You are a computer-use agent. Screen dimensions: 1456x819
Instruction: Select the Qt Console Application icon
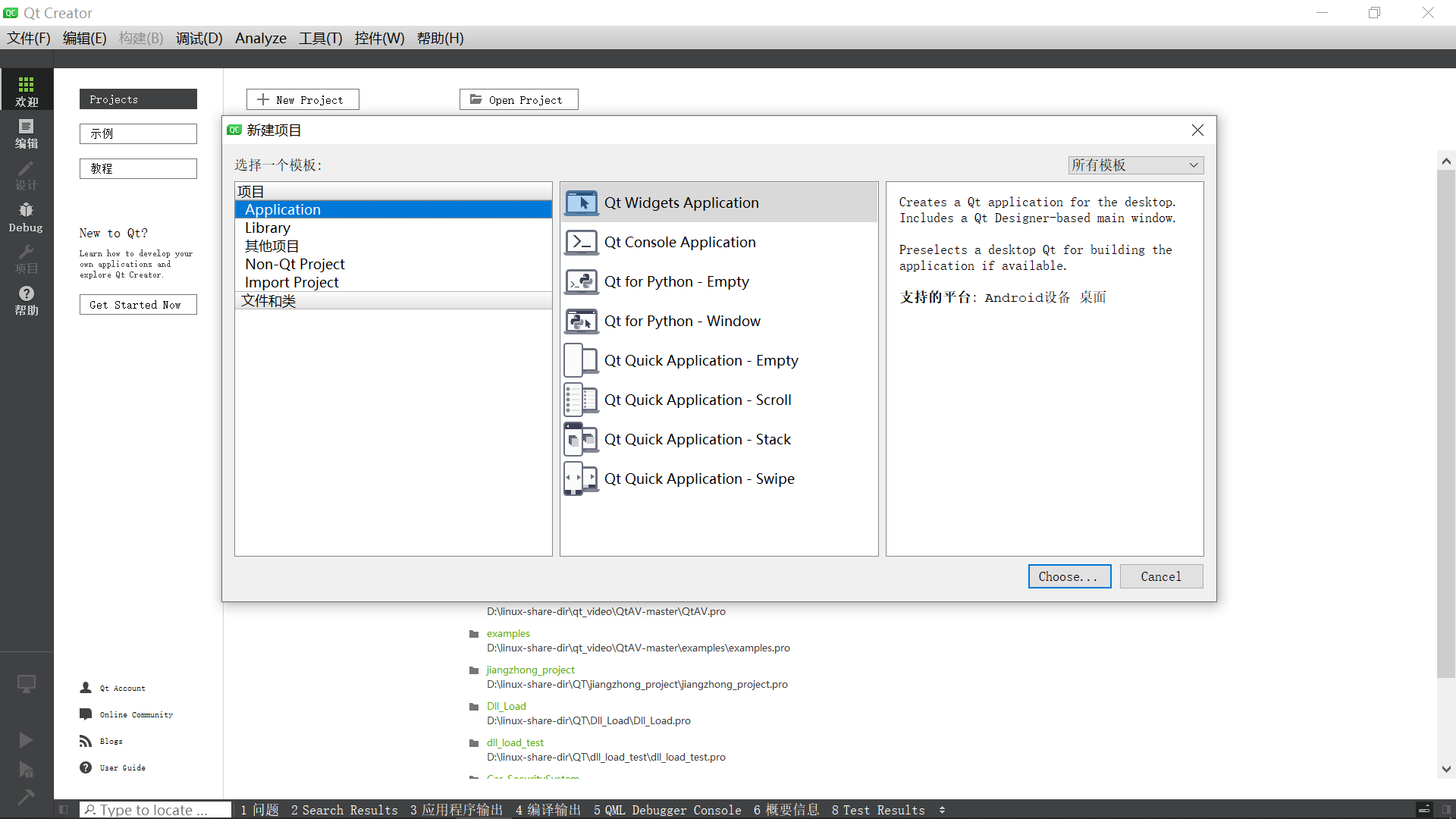(x=582, y=242)
